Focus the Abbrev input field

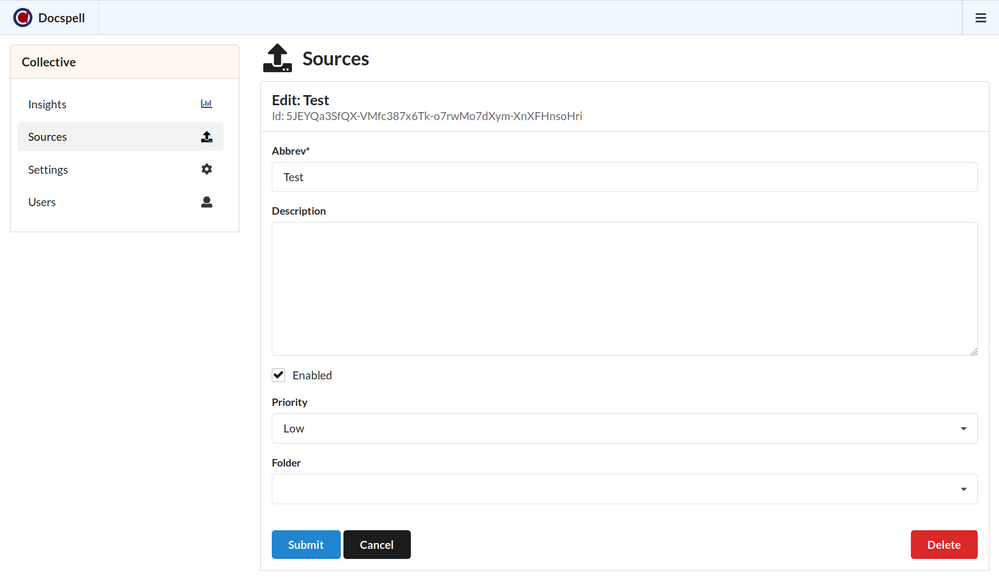click(623, 177)
